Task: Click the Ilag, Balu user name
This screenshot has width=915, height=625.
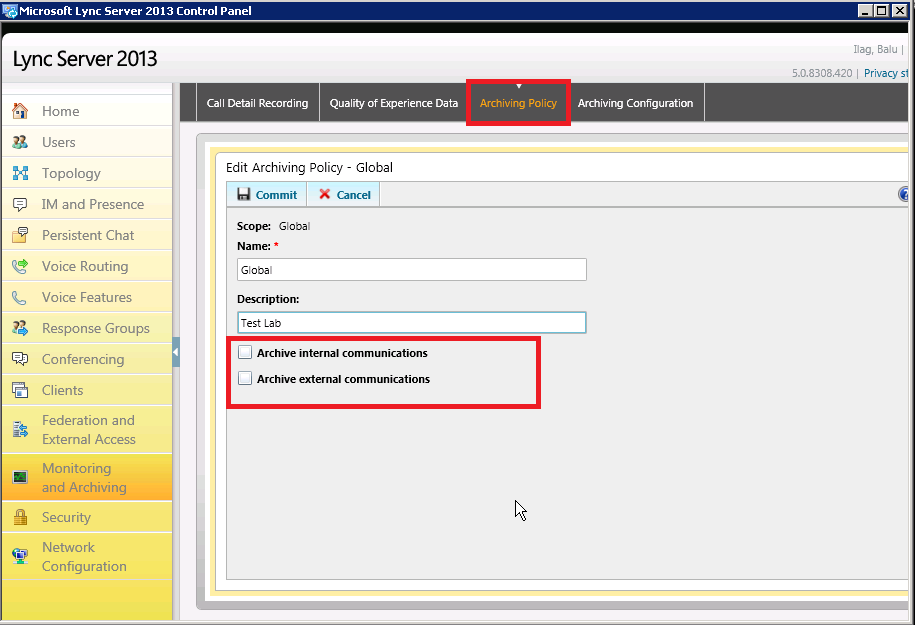Action: tap(875, 49)
